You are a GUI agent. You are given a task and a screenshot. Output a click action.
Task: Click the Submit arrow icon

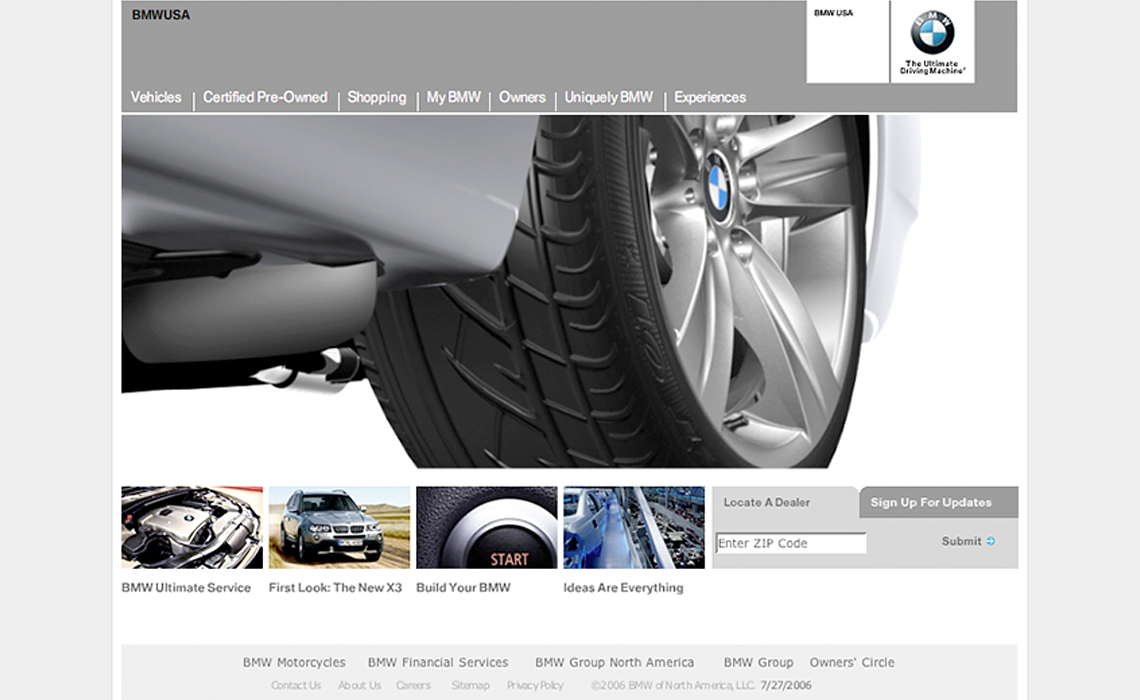pyautogui.click(x=991, y=541)
